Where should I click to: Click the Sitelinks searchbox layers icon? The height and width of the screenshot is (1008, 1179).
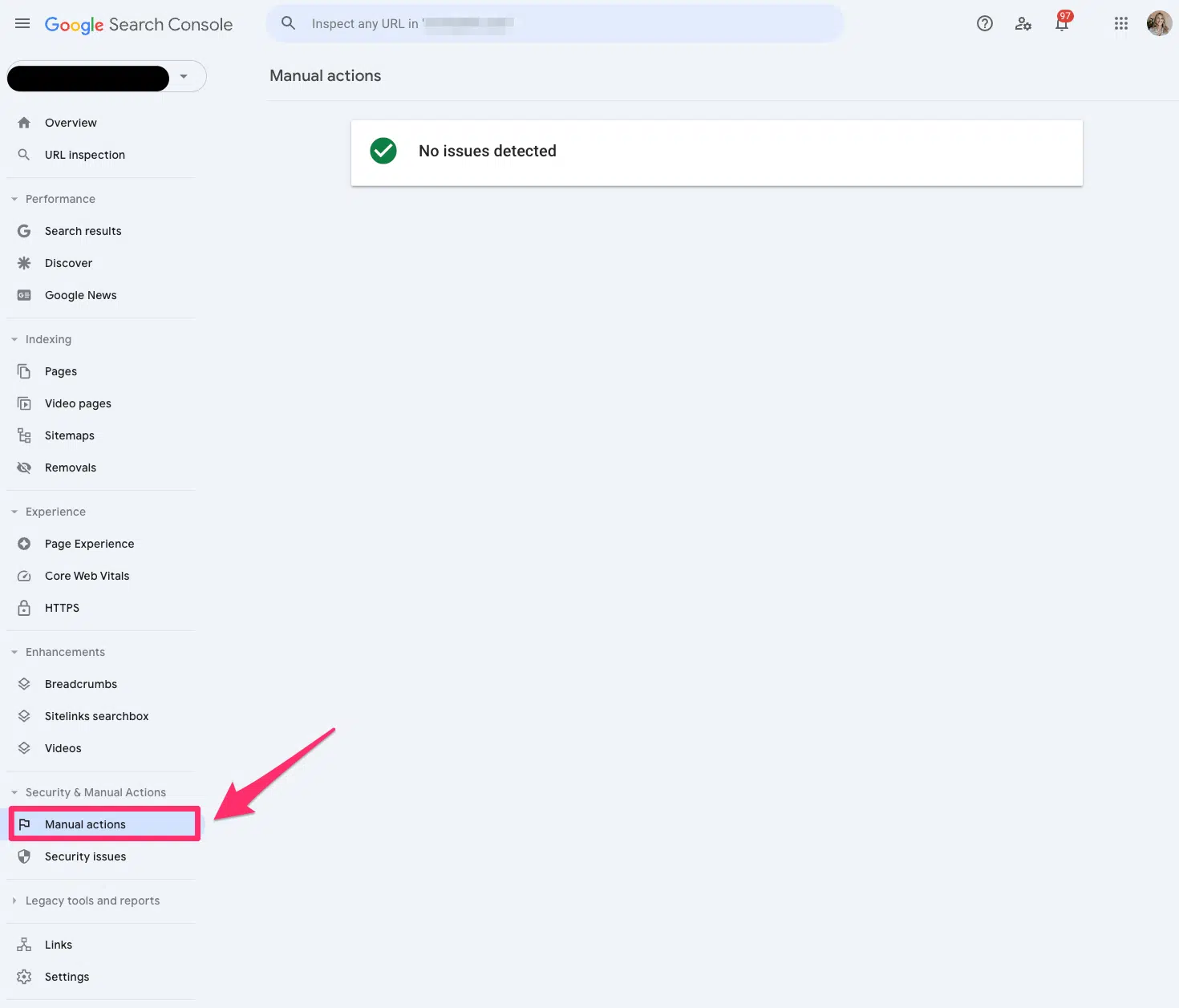24,716
